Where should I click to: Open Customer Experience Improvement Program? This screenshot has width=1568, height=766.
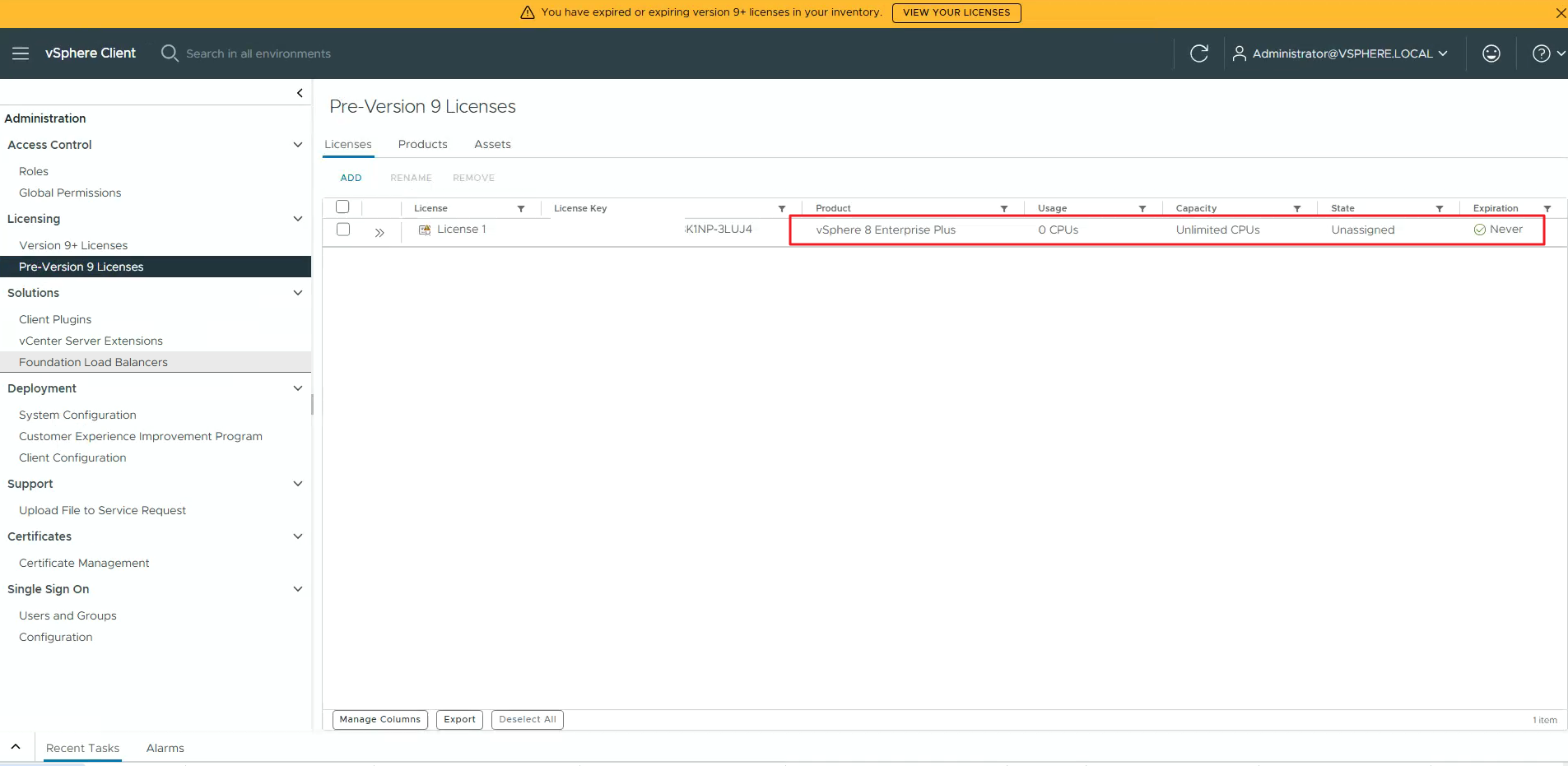click(x=141, y=436)
